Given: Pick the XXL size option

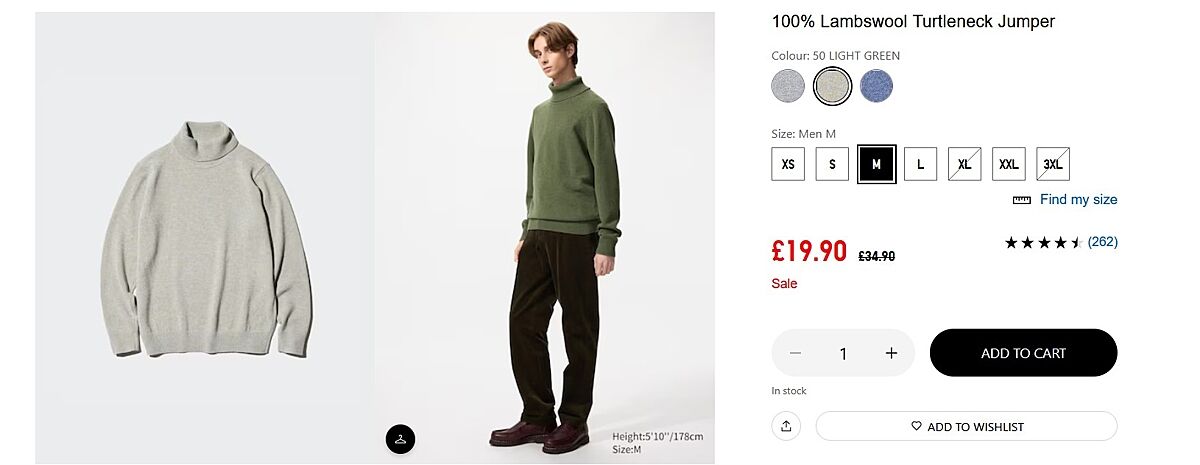Looking at the screenshot, I should point(1008,164).
